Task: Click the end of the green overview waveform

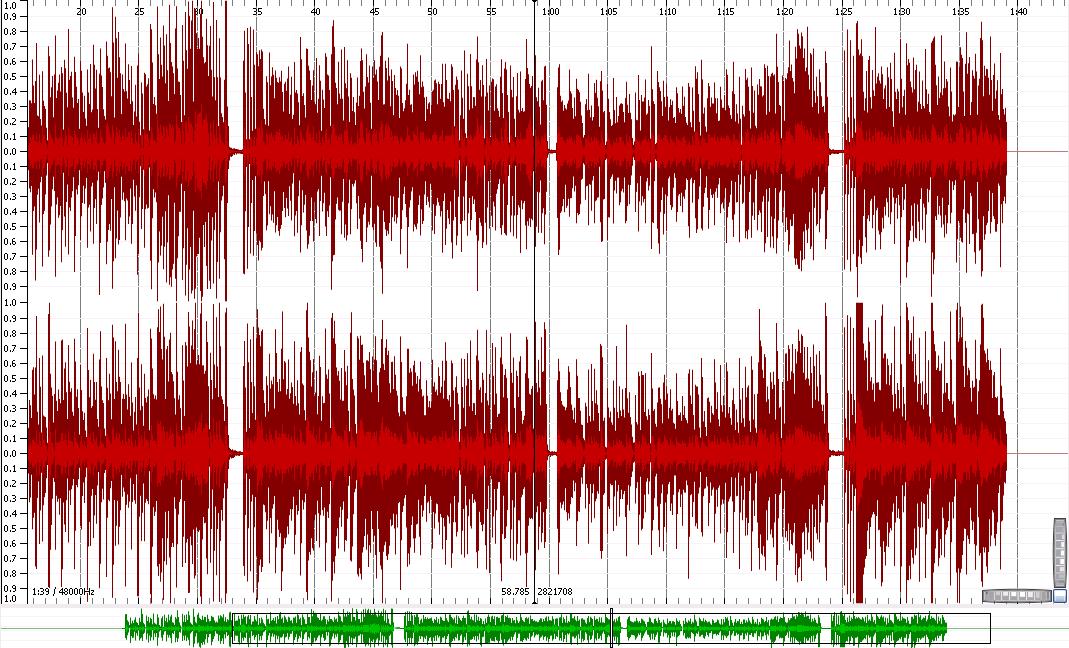Action: [945, 628]
